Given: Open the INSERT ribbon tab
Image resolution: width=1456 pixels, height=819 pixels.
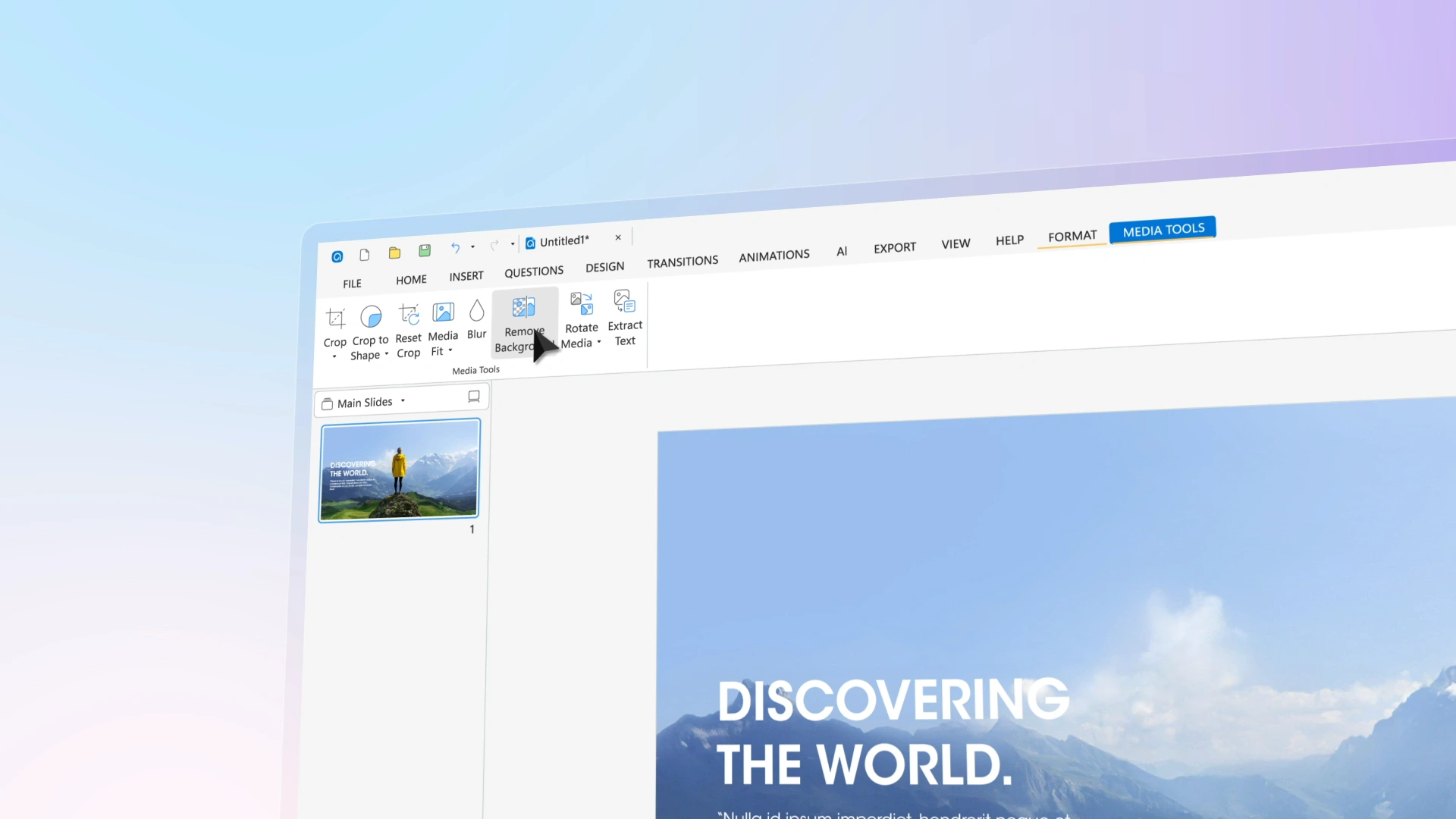Looking at the screenshot, I should click(466, 276).
